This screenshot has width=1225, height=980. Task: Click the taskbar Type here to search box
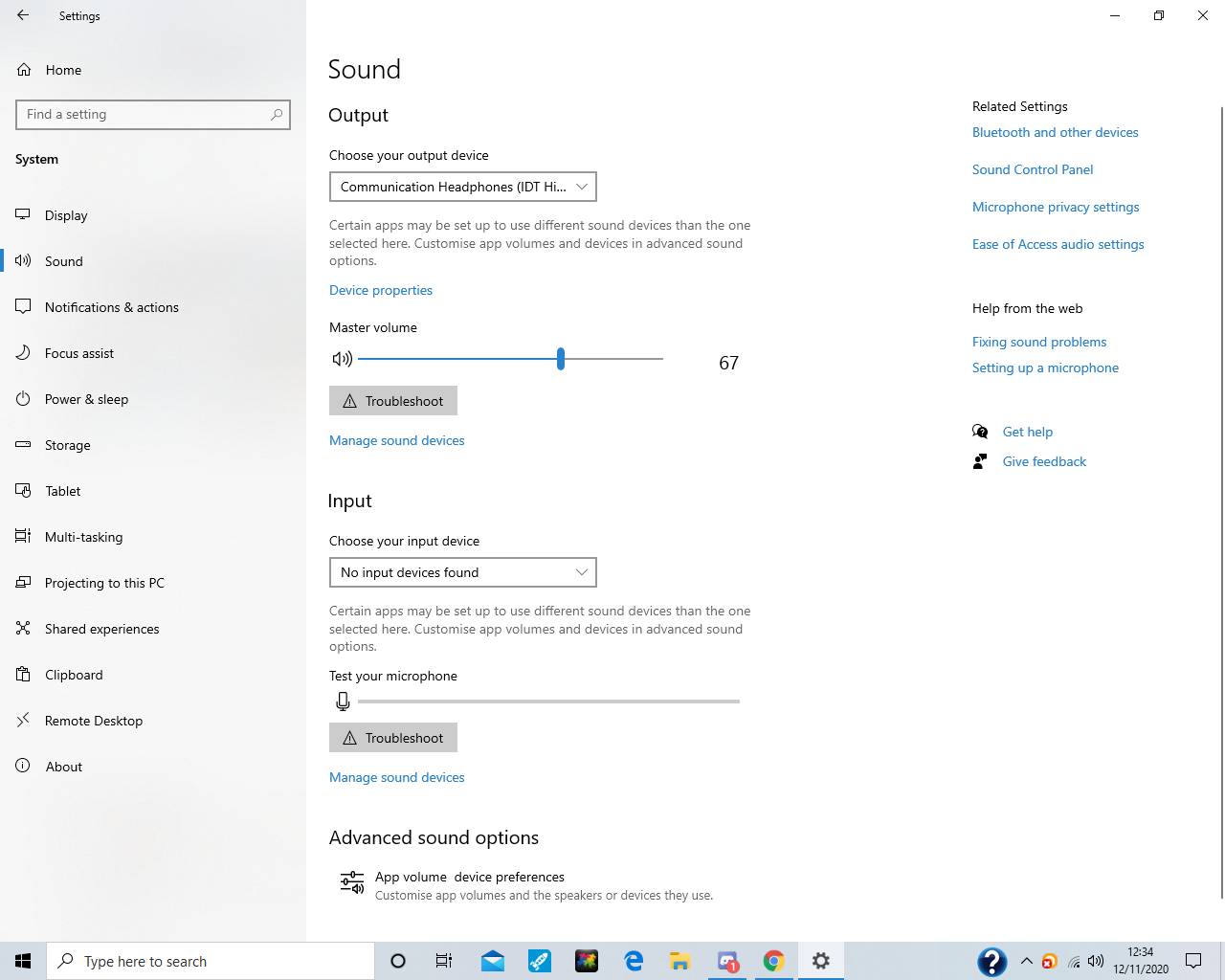(x=211, y=961)
